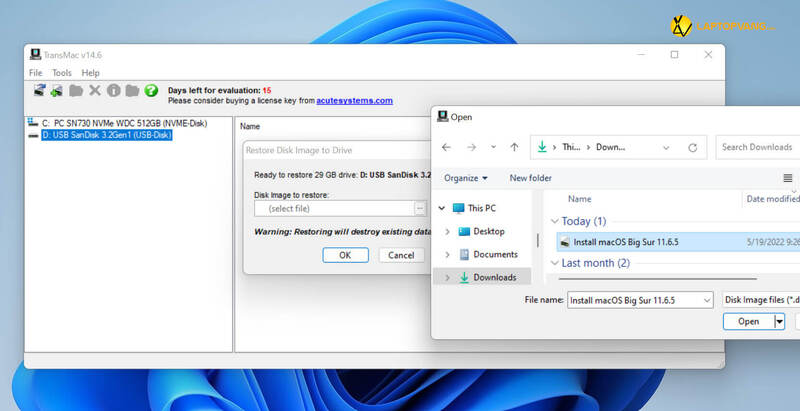
Task: Open the Organize dropdown menu
Action: pos(466,178)
